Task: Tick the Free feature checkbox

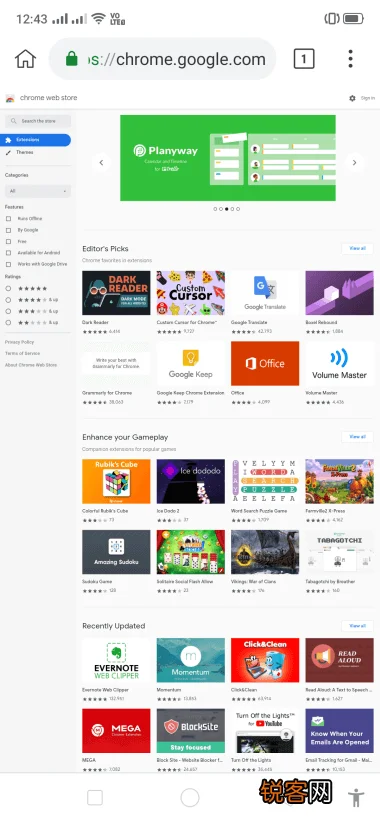Action: (x=8, y=241)
